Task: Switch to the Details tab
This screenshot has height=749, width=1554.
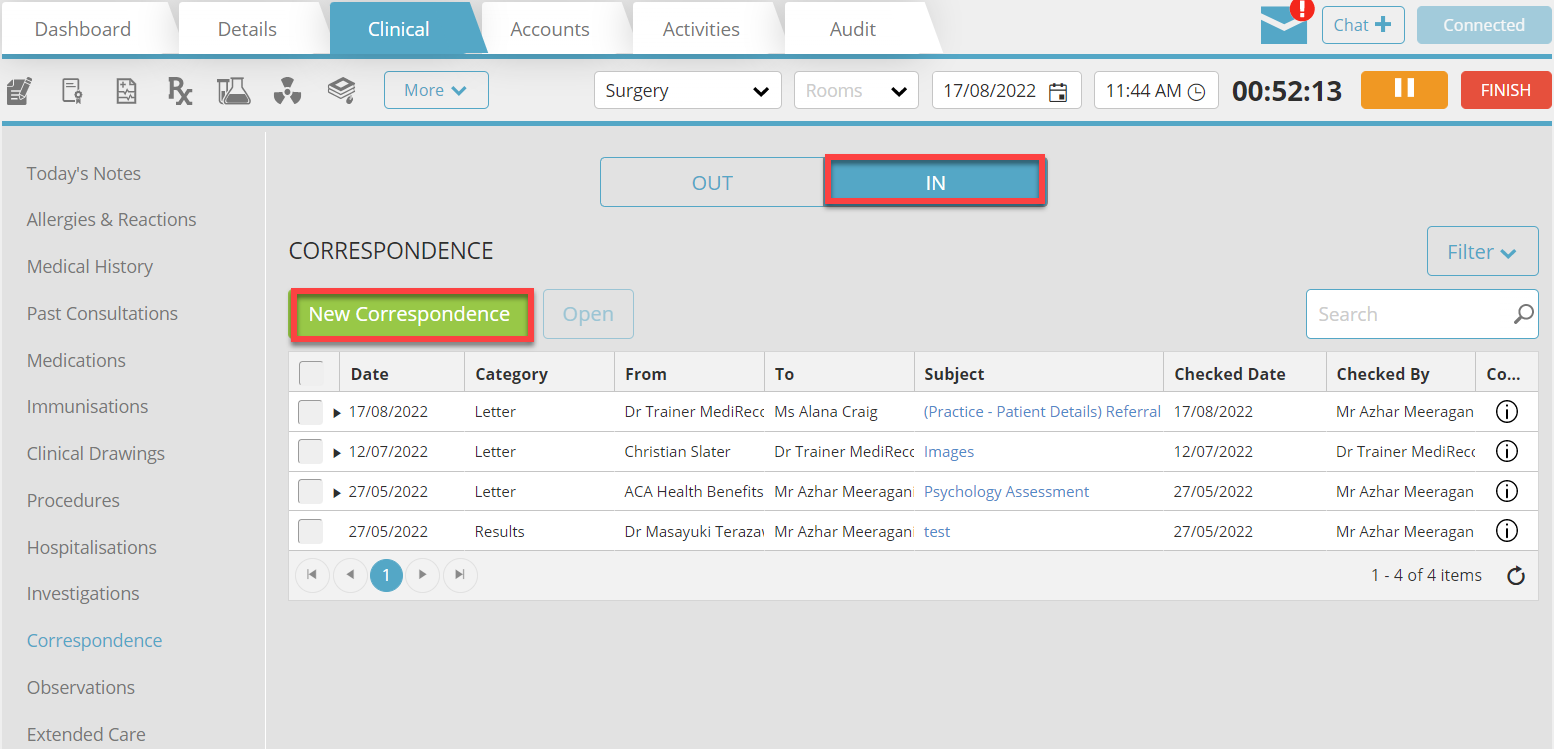Action: click(247, 29)
